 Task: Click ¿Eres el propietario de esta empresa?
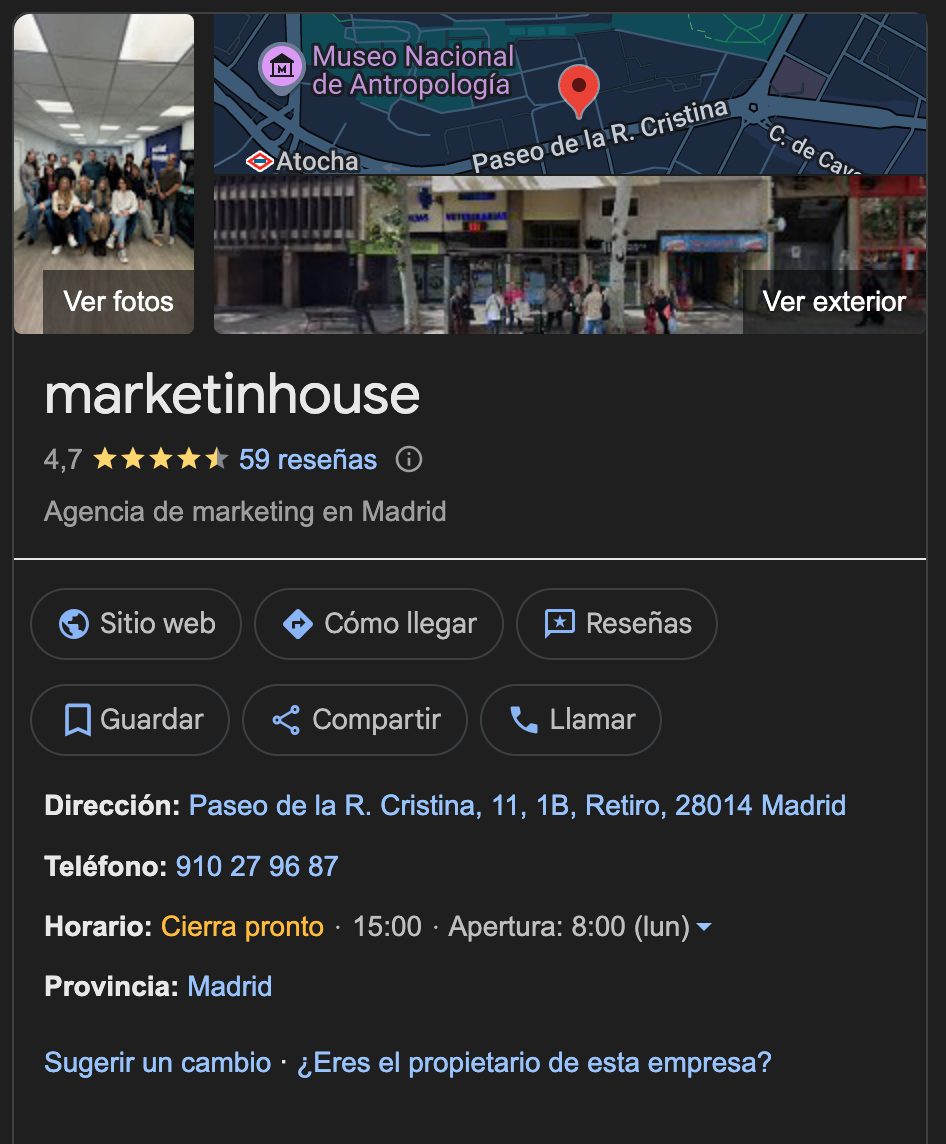click(x=534, y=1062)
